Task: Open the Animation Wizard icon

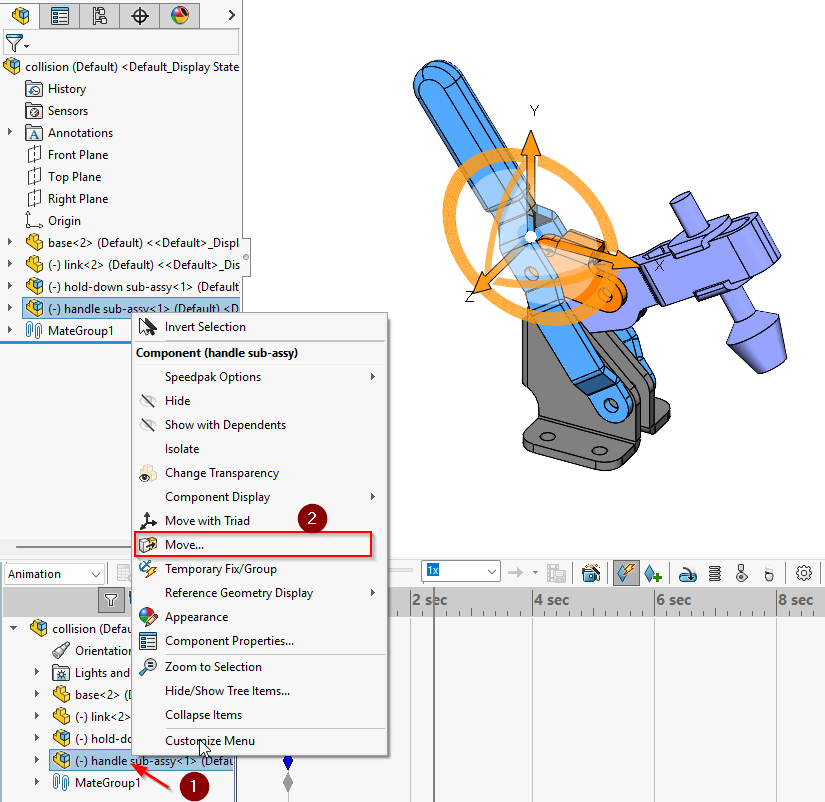Action: point(590,573)
